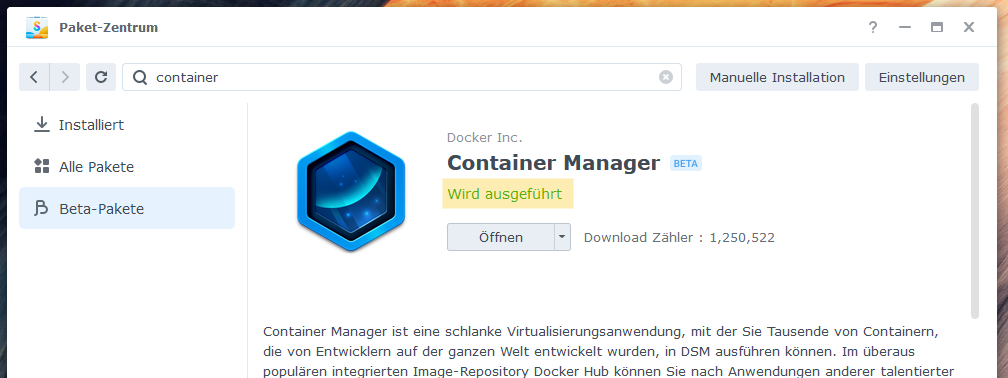Click the 'Docker Inc.' developer label
Screen dimensions: 1008x378
485,138
